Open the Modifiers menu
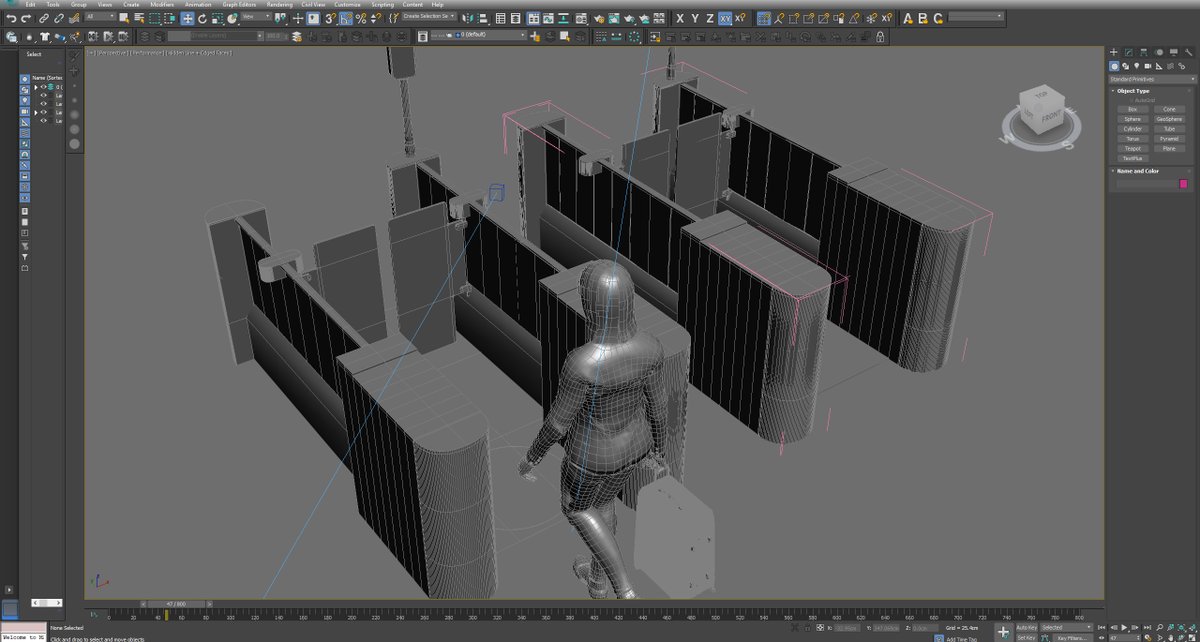Screen dimensions: 1200x642 point(162,4)
